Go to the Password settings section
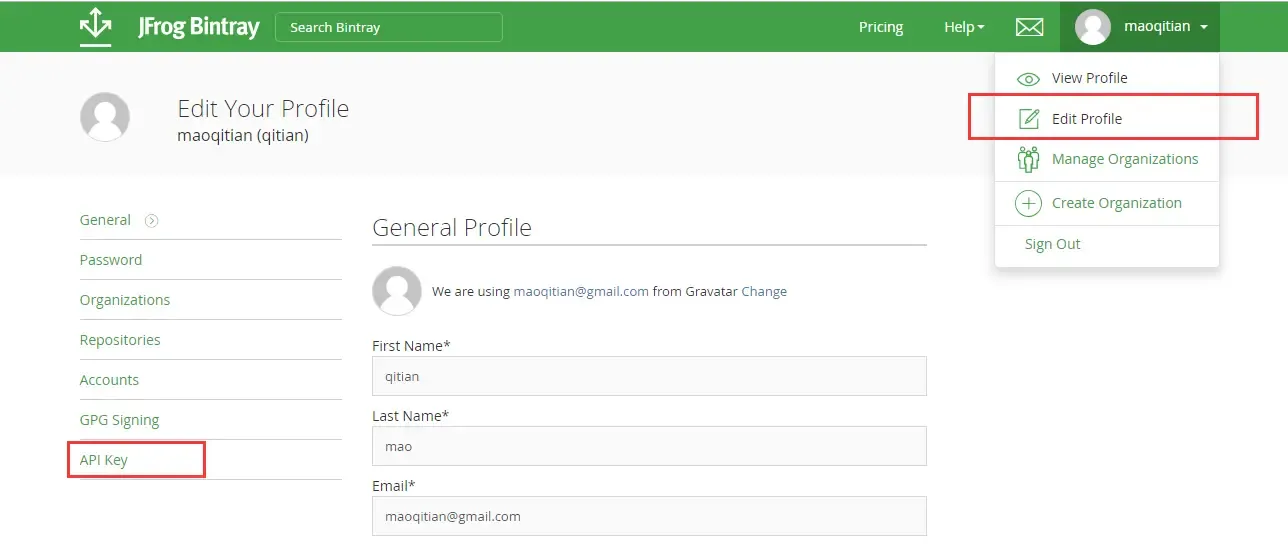The image size is (1288, 549). click(x=111, y=260)
